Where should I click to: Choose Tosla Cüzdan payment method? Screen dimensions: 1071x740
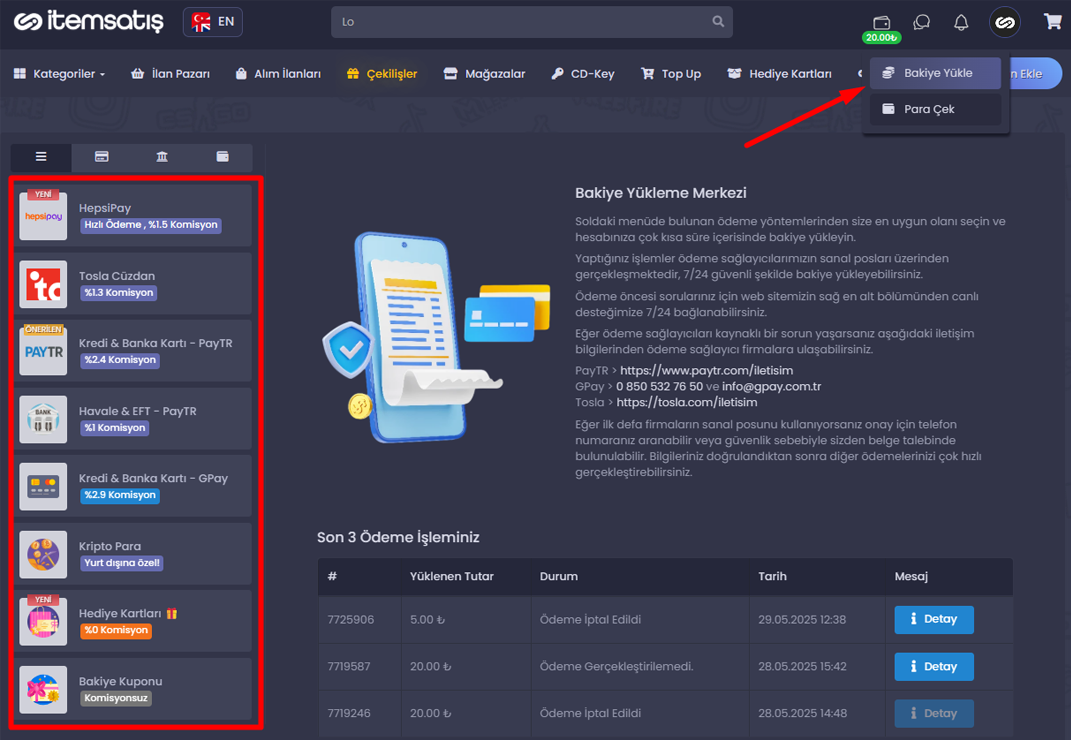click(x=133, y=284)
